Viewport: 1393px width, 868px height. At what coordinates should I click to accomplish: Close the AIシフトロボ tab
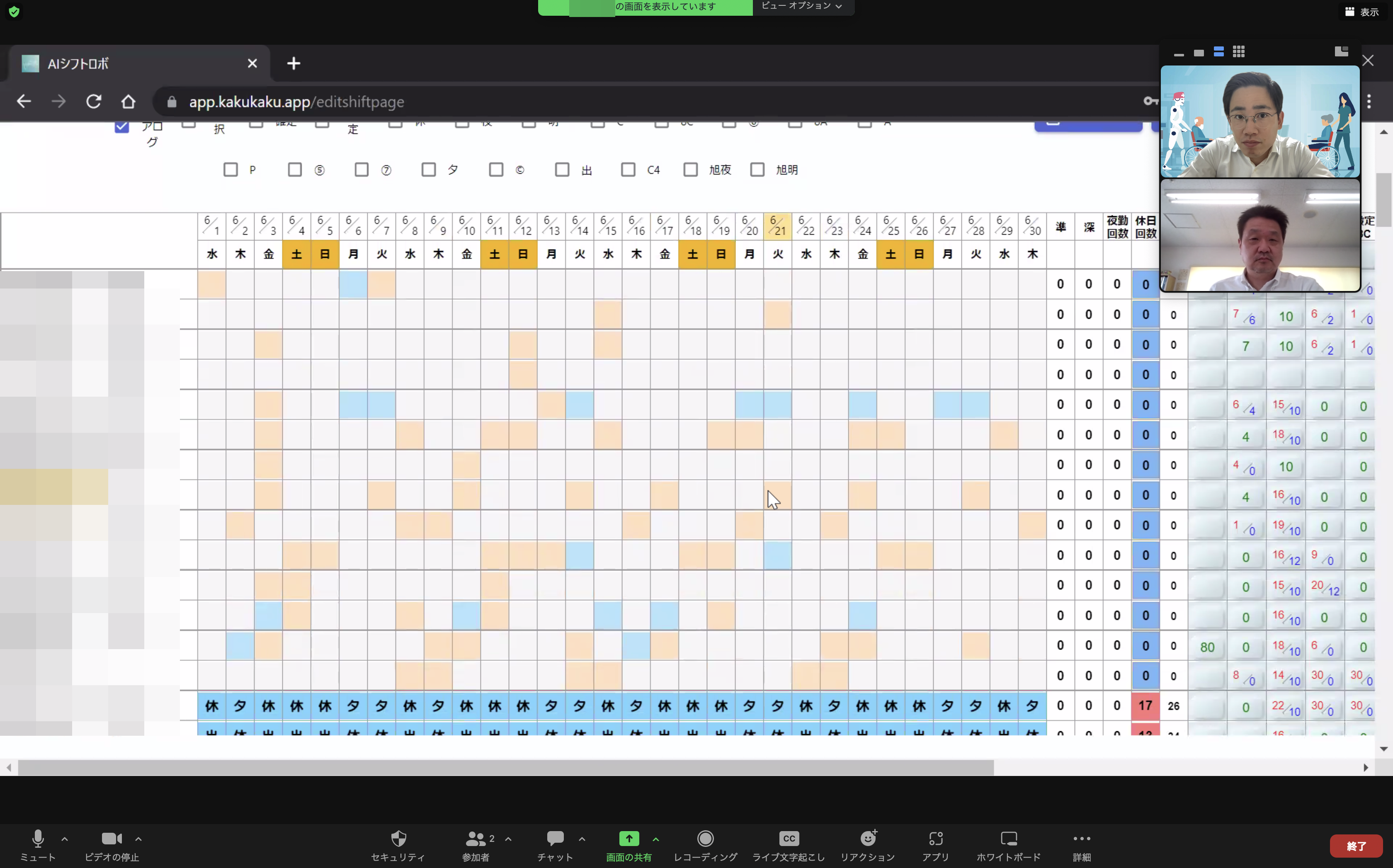(252, 63)
